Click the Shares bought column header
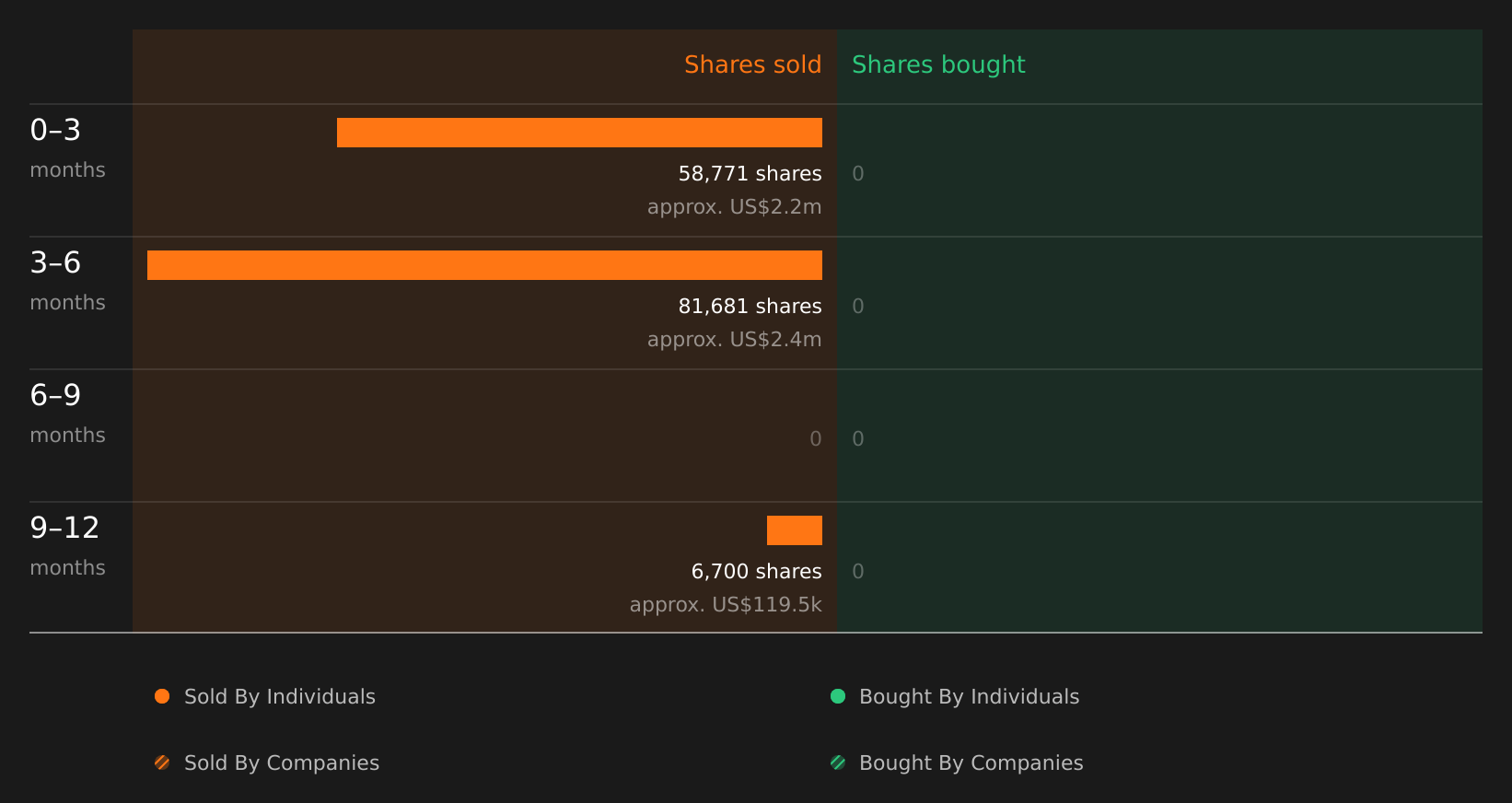Image resolution: width=1512 pixels, height=803 pixels. click(x=938, y=64)
